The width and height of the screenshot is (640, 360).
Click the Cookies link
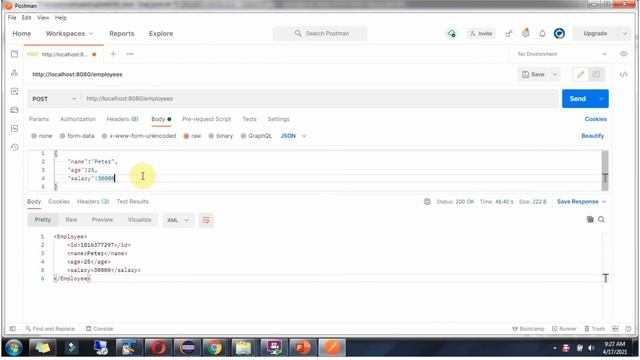point(596,119)
